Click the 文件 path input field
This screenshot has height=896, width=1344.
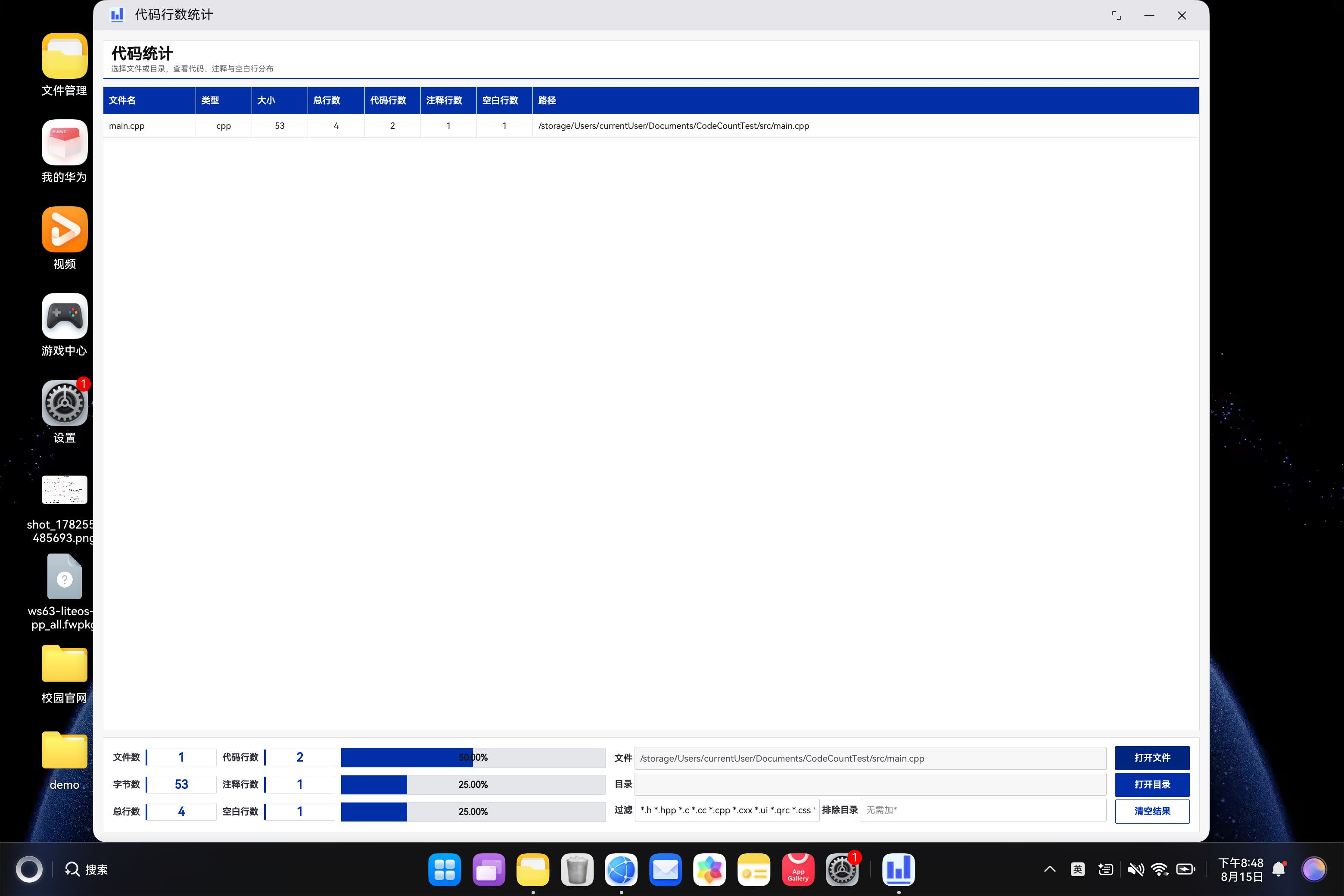point(870,758)
